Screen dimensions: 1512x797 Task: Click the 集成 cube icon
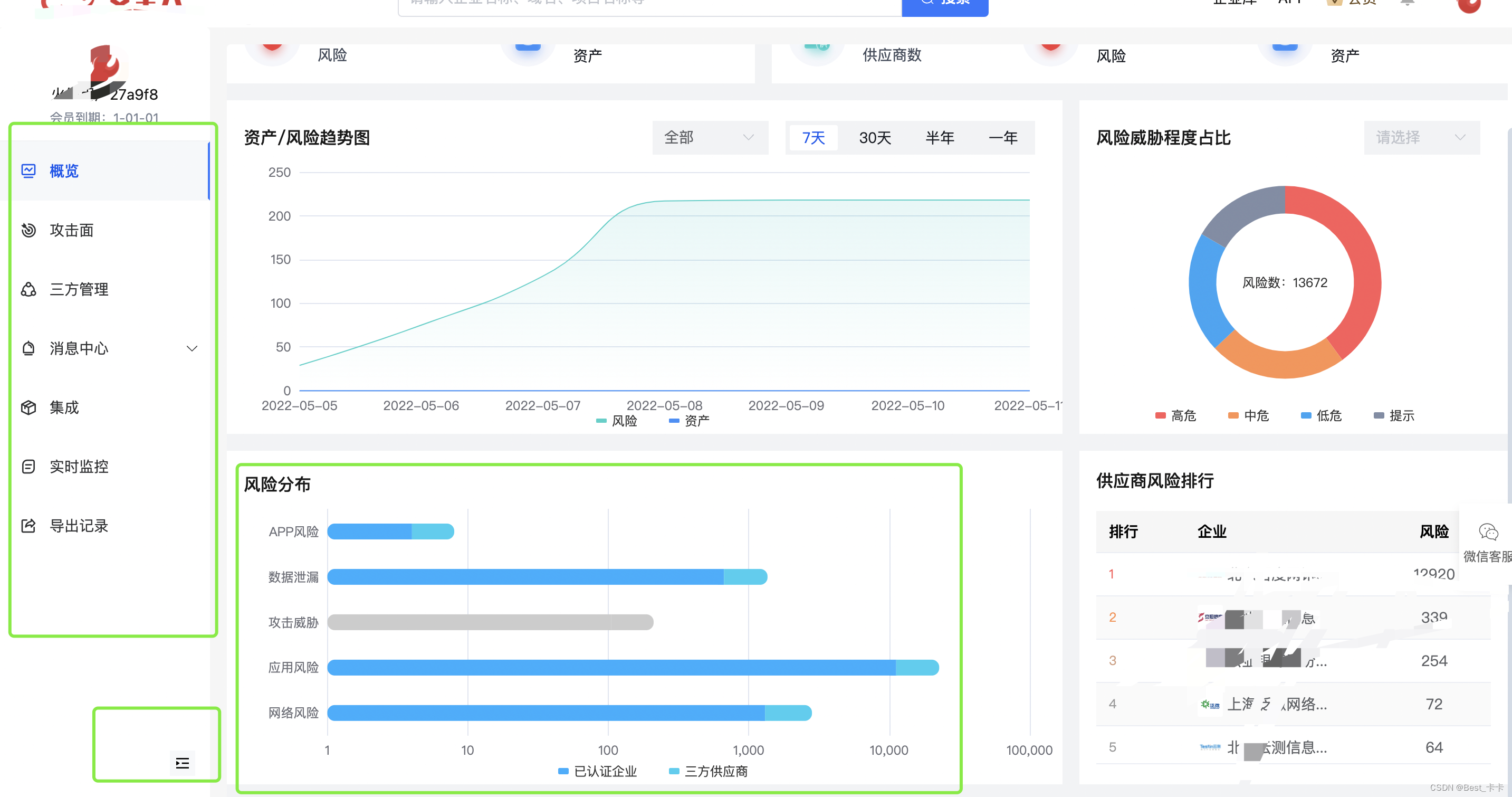pos(28,407)
